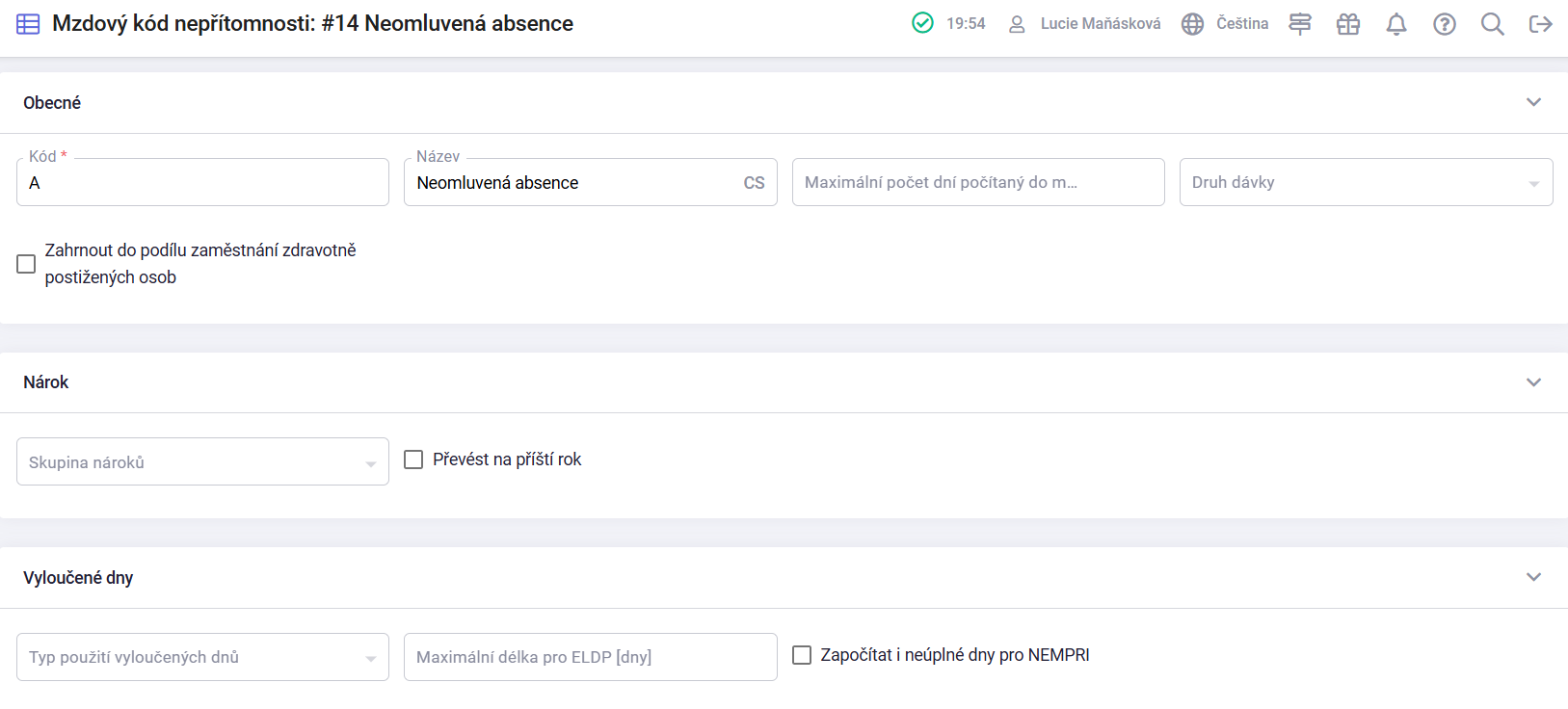The image size is (1568, 709).
Task: Click the Obecné section header
Action: [784, 103]
